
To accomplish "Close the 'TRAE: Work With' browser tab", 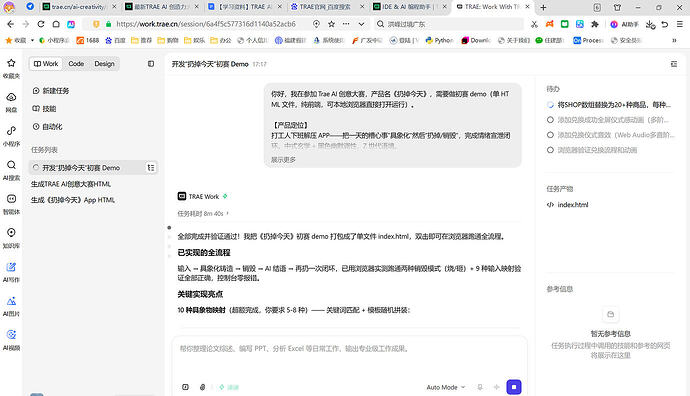I will coord(527,7).
